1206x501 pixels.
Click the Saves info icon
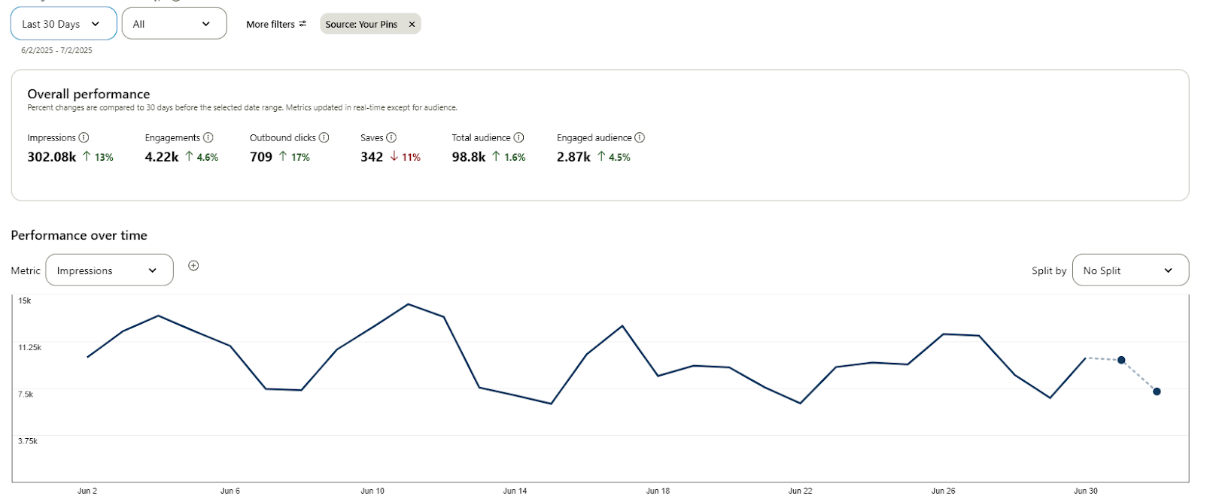click(x=391, y=137)
